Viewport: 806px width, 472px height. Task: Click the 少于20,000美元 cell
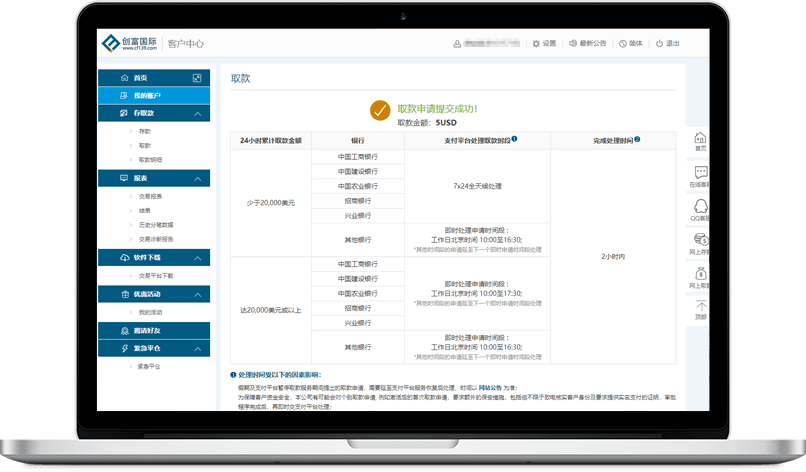pos(271,203)
